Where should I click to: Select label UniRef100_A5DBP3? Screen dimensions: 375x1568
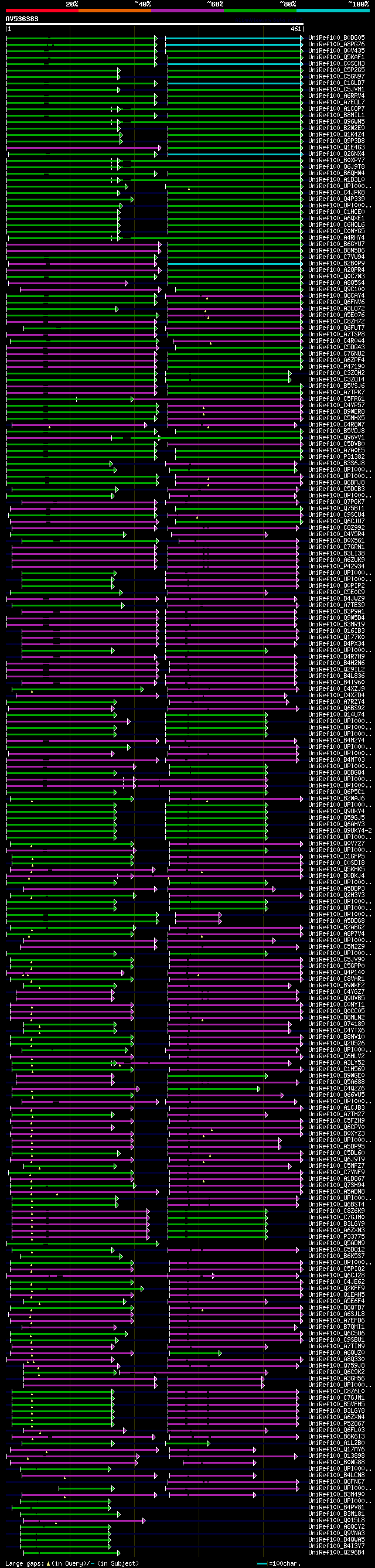click(337, 889)
